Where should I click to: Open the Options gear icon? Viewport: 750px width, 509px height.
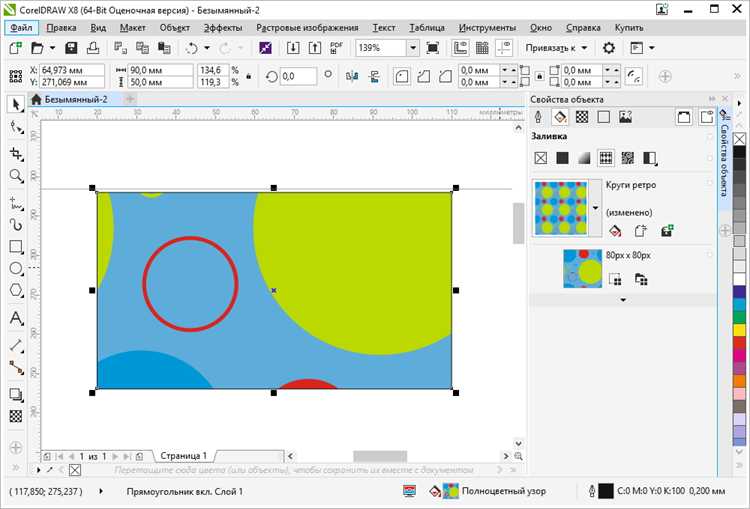[x=608, y=48]
